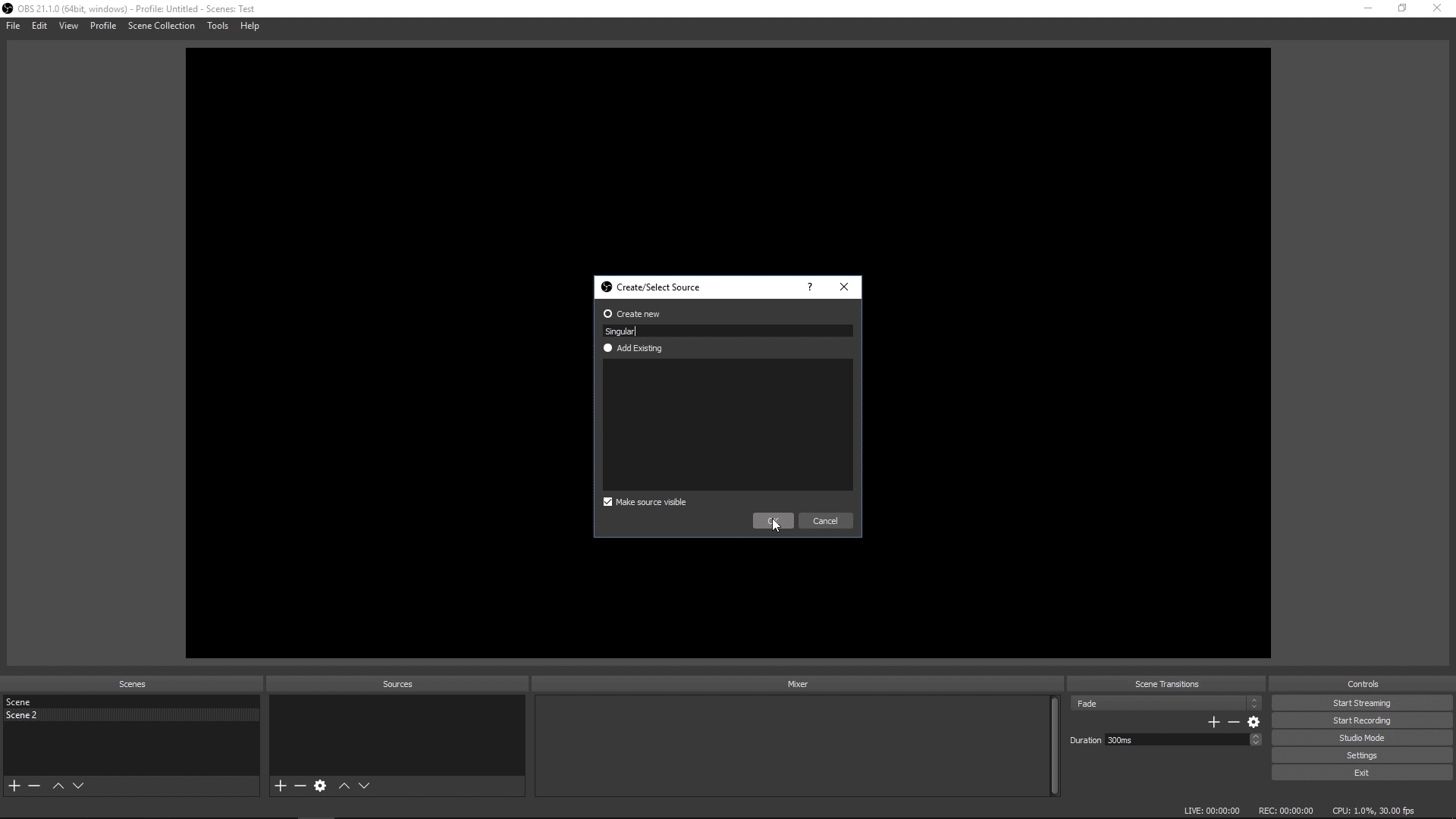
Task: Click the OBS app icon in the main title bar
Action: tap(8, 8)
